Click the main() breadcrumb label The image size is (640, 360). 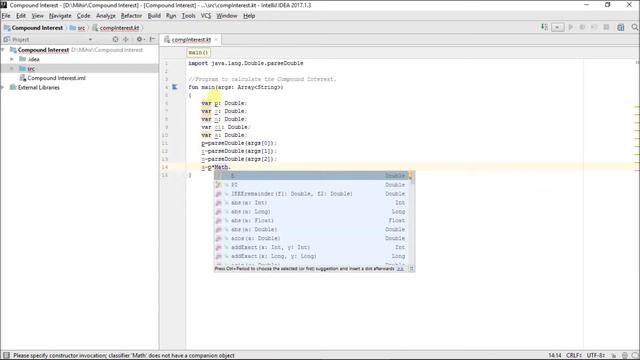198,53
